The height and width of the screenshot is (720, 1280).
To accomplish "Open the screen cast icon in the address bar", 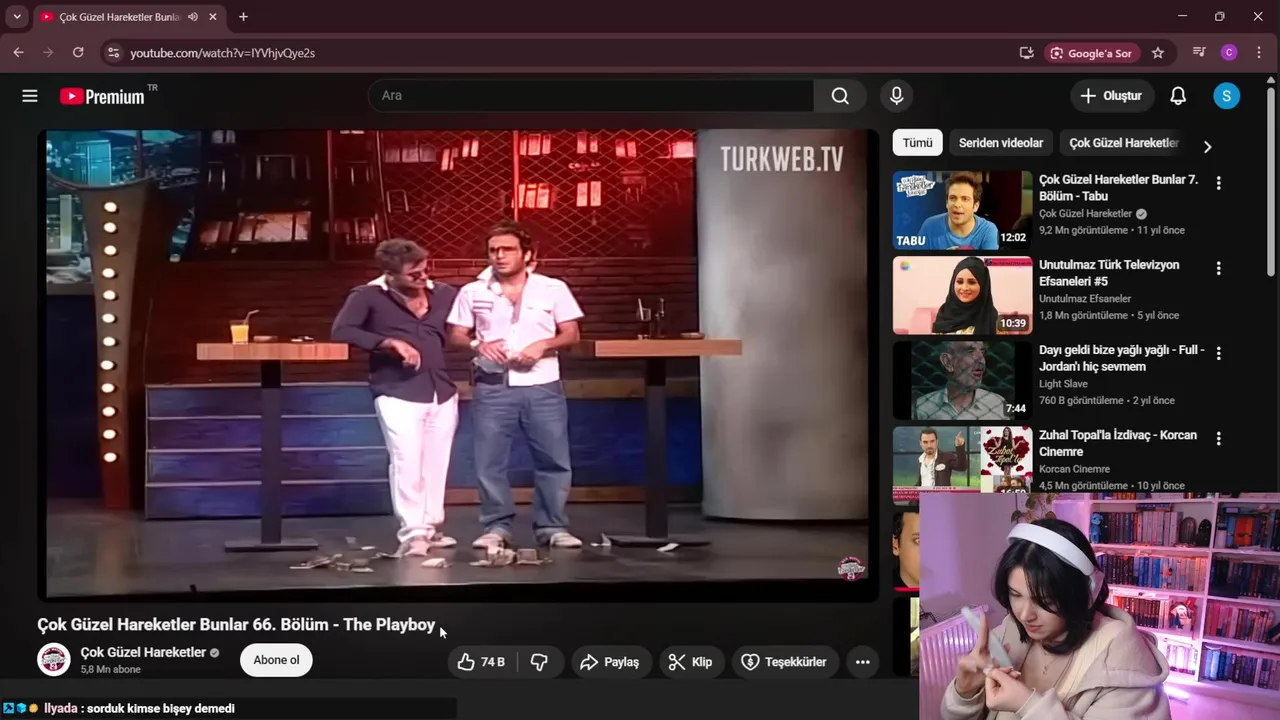I will pyautogui.click(x=1026, y=53).
